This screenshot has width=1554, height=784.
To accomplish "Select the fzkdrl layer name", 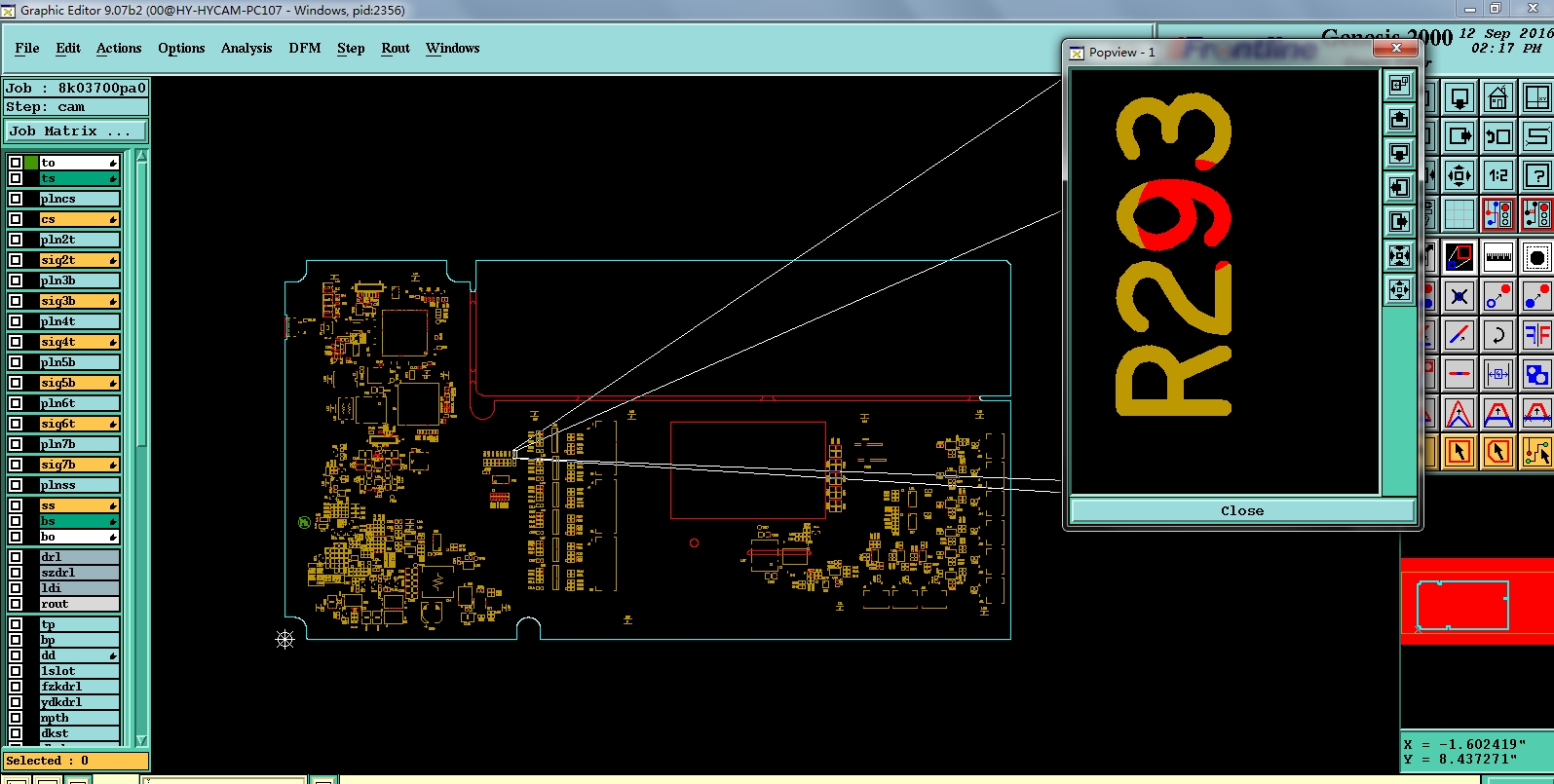I will click(x=79, y=687).
